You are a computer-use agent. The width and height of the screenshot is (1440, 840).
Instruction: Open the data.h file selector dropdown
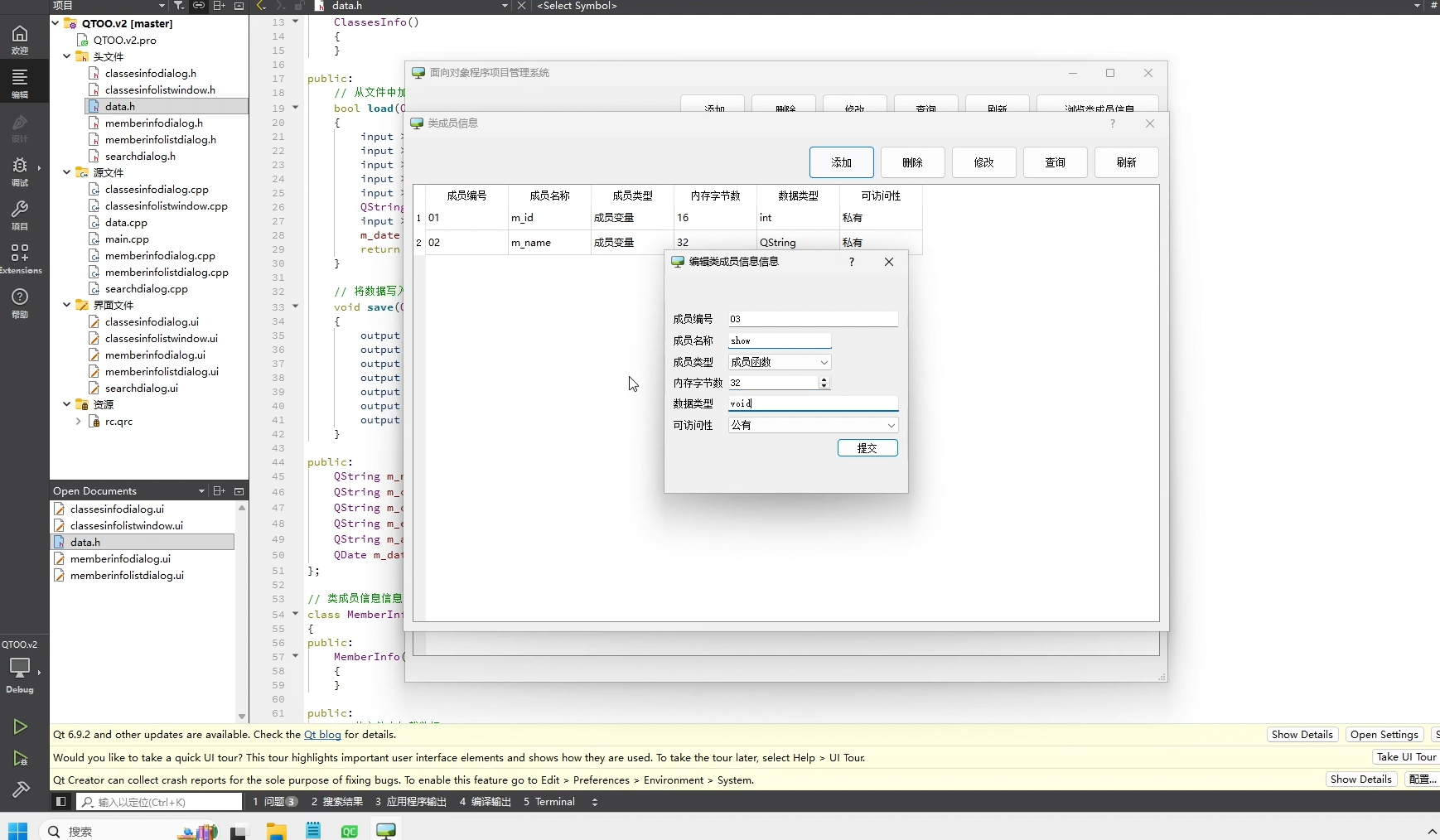click(505, 6)
